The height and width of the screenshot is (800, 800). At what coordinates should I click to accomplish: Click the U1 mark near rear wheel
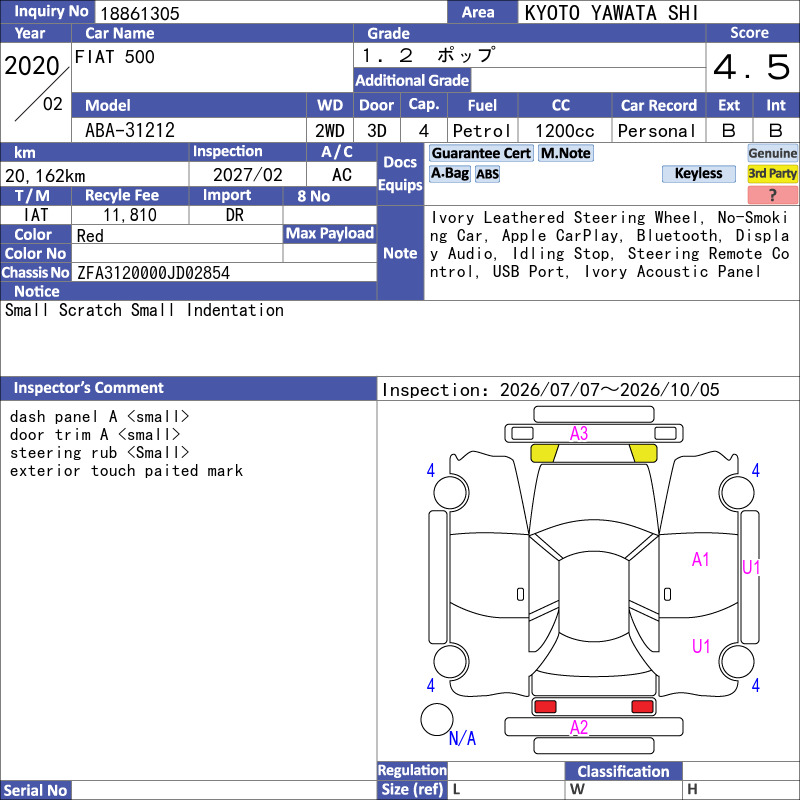(x=701, y=646)
